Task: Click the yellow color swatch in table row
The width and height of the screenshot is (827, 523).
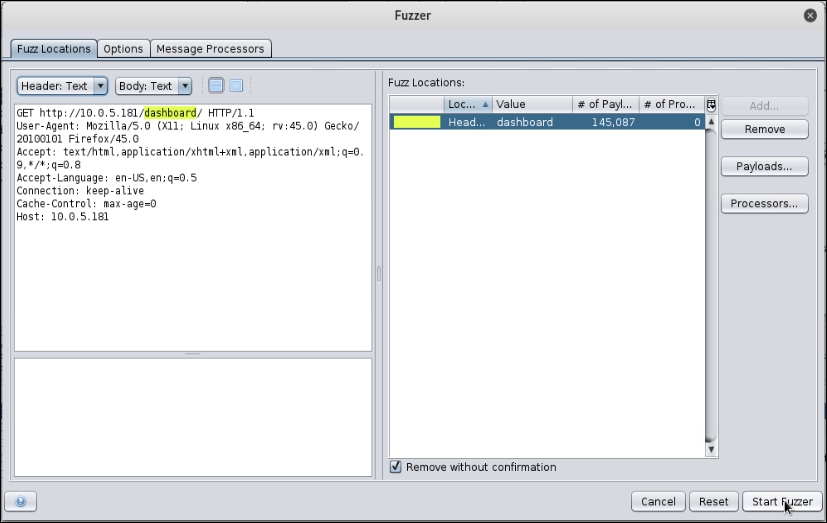Action: tap(417, 122)
